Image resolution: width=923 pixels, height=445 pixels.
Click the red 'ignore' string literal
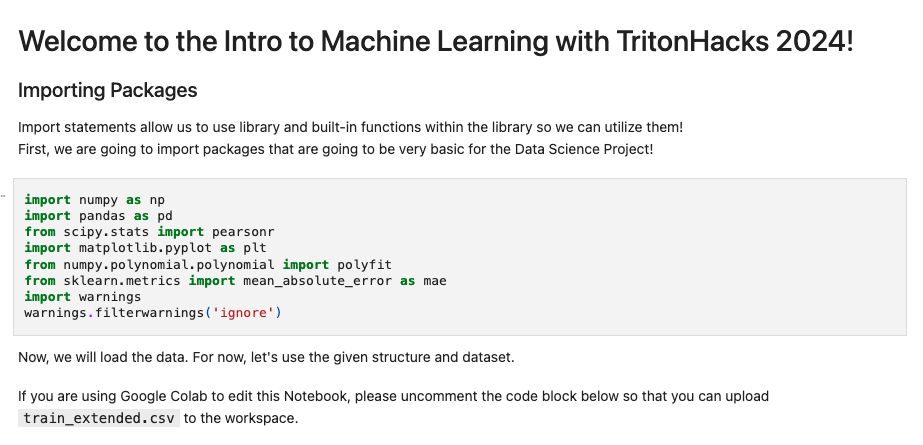pos(242,313)
